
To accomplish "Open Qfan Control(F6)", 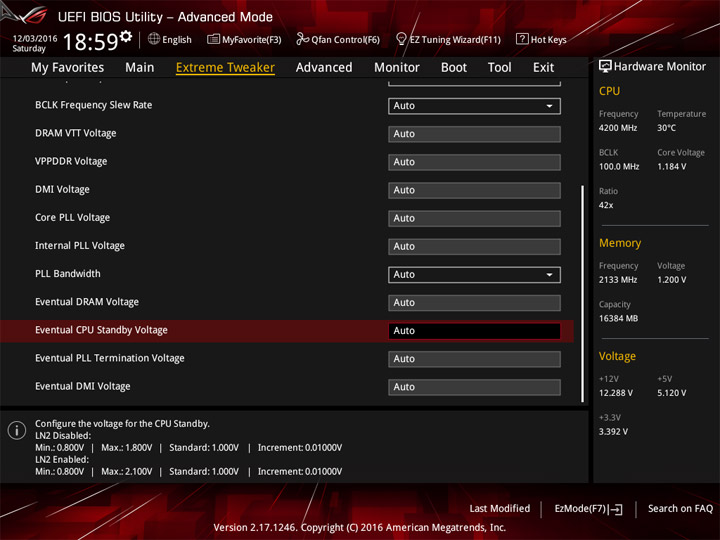I will click(338, 39).
